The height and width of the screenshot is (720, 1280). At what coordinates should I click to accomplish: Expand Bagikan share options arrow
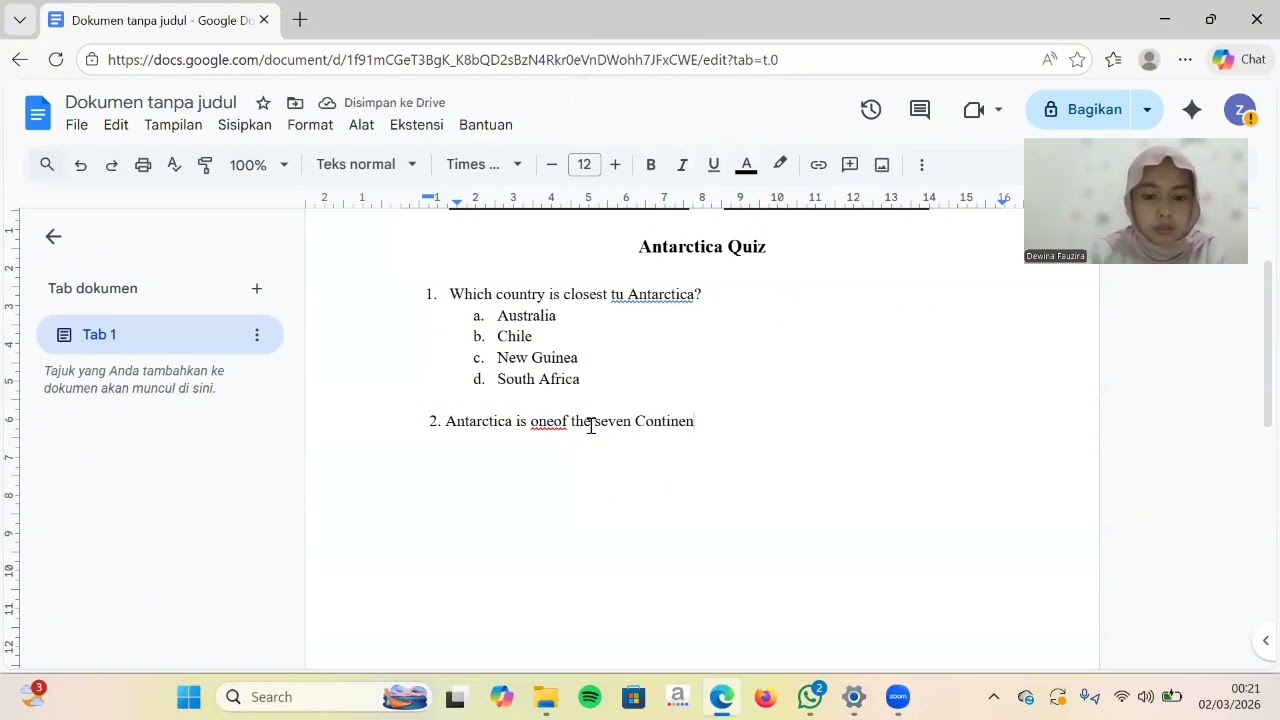click(1147, 110)
